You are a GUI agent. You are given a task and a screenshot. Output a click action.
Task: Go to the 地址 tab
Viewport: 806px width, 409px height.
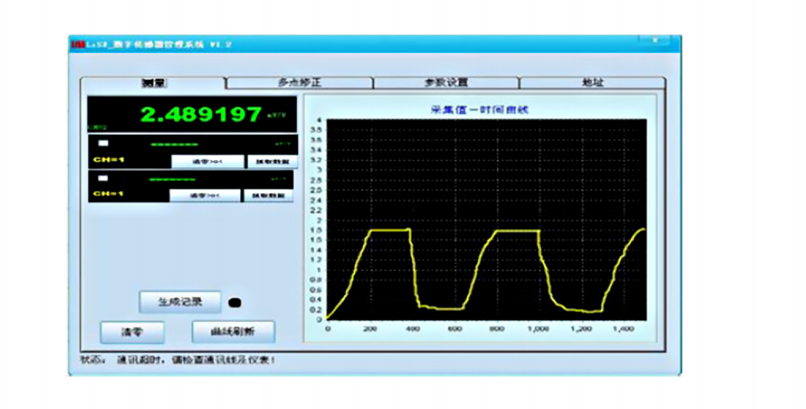pos(592,83)
